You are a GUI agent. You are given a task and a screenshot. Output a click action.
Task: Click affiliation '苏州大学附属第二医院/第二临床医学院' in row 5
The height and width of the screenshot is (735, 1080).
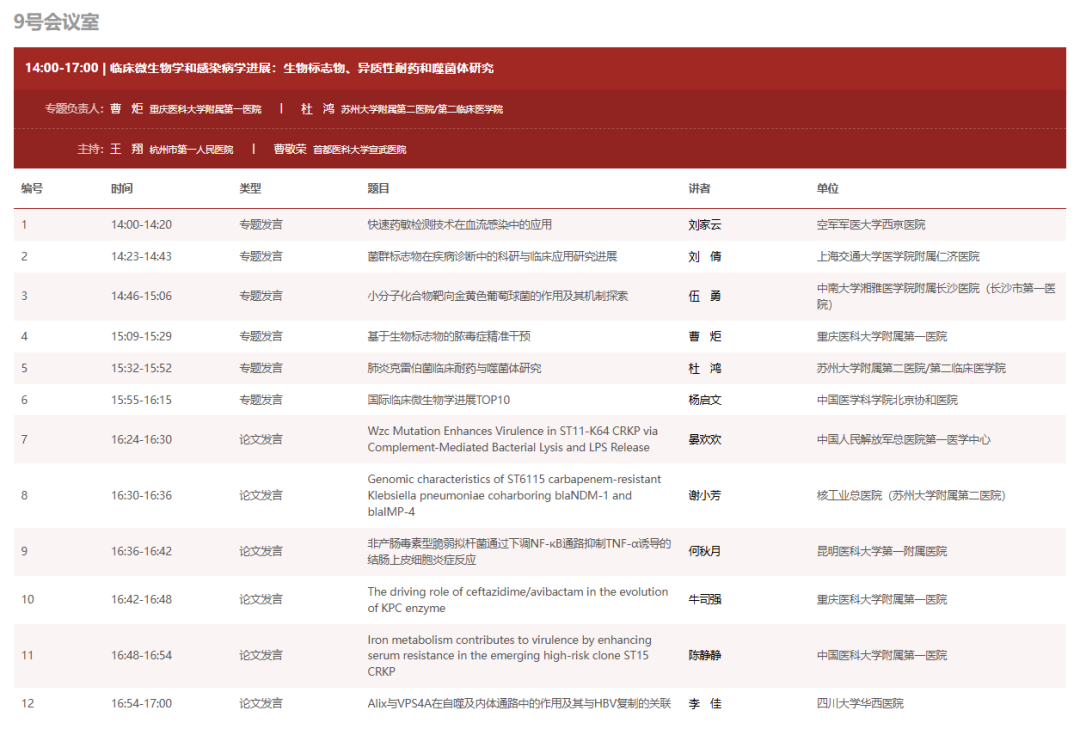click(911, 368)
